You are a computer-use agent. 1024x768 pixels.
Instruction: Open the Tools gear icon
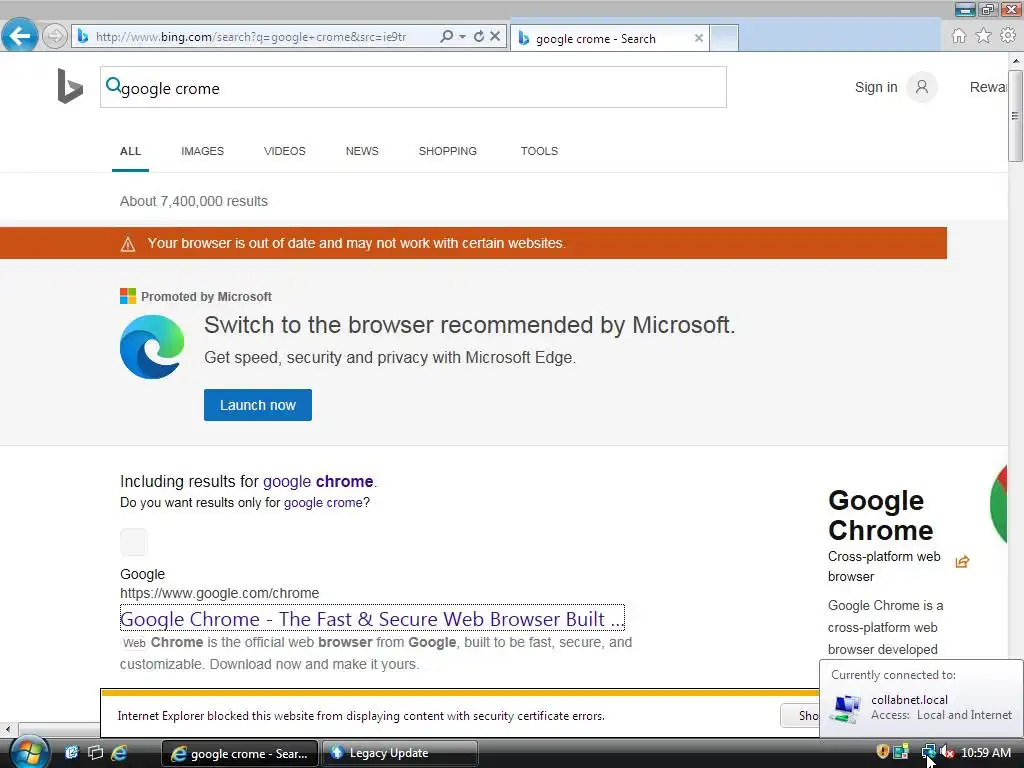click(1008, 36)
